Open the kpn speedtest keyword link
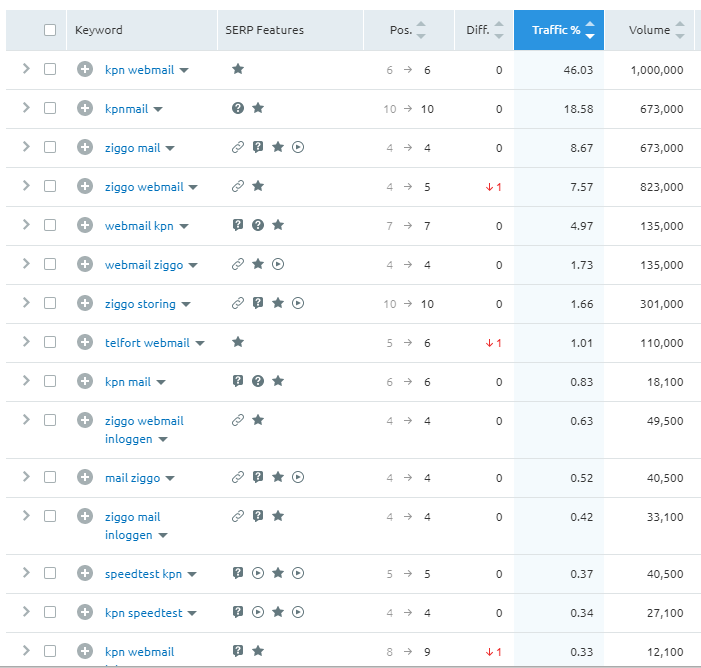Screen dimensions: 701x668 pos(144,613)
